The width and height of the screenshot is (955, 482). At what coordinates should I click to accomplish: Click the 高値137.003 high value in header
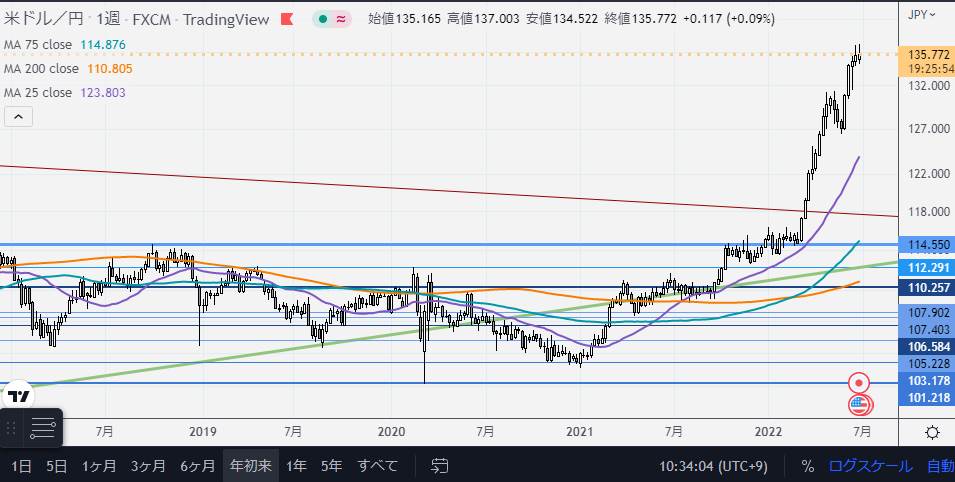tap(483, 19)
